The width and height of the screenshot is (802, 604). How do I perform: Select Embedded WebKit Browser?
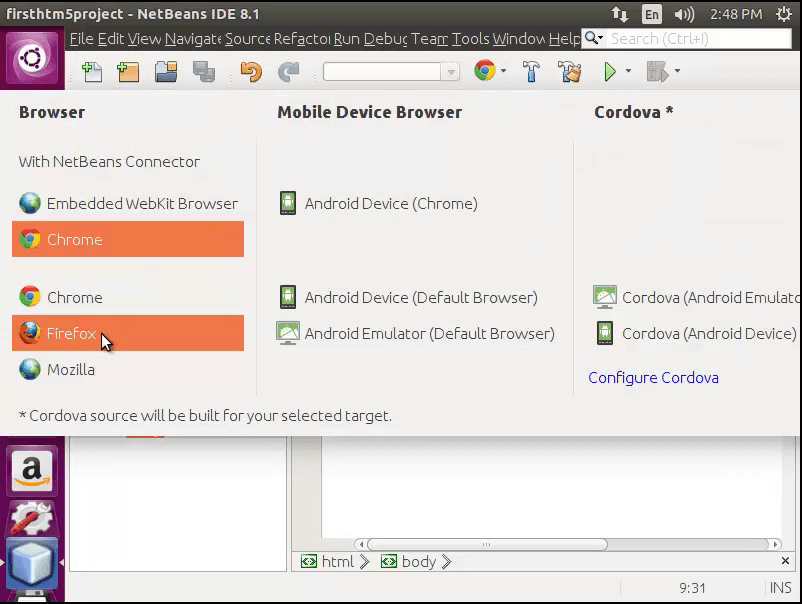[128, 204]
